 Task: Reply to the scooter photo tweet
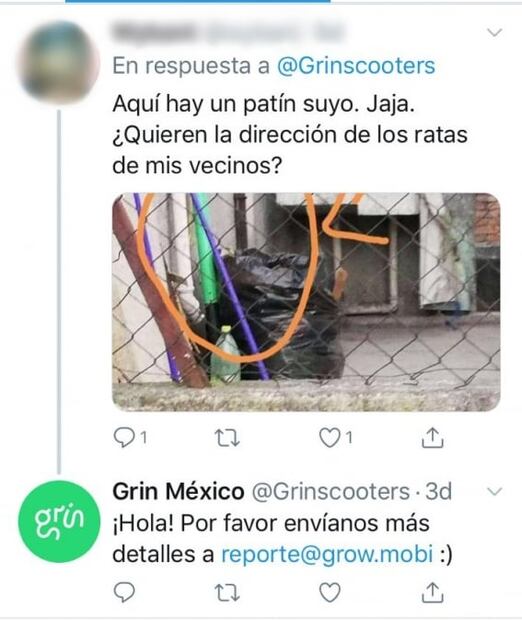[125, 438]
